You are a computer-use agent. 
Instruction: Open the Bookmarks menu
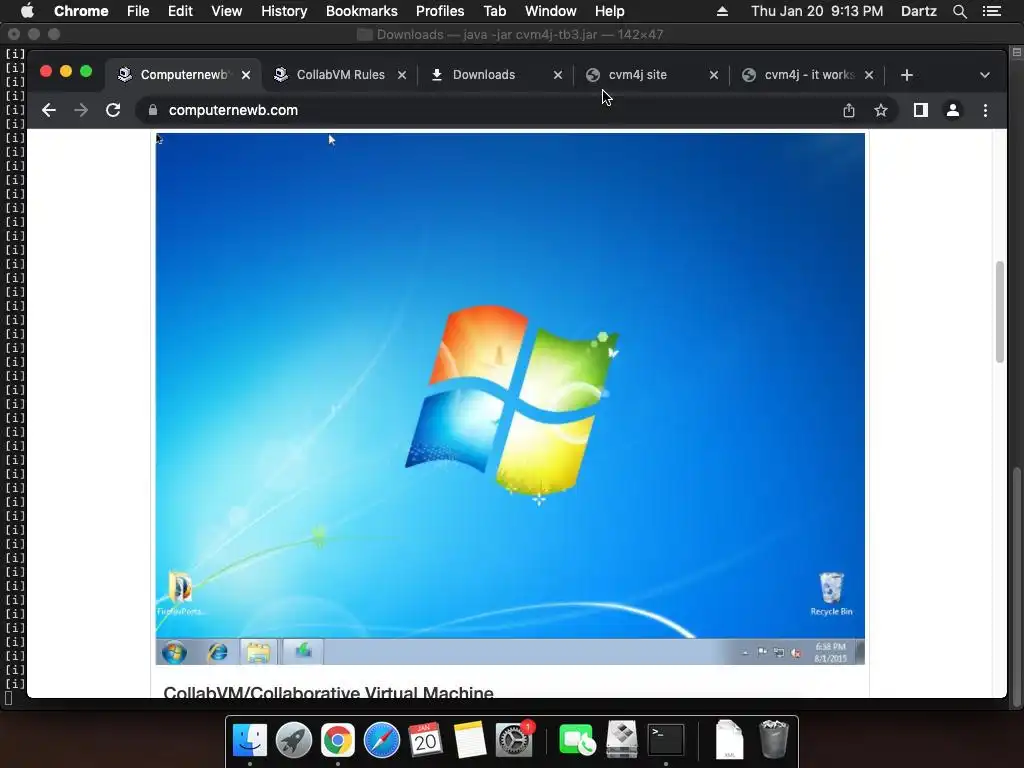pyautogui.click(x=362, y=11)
